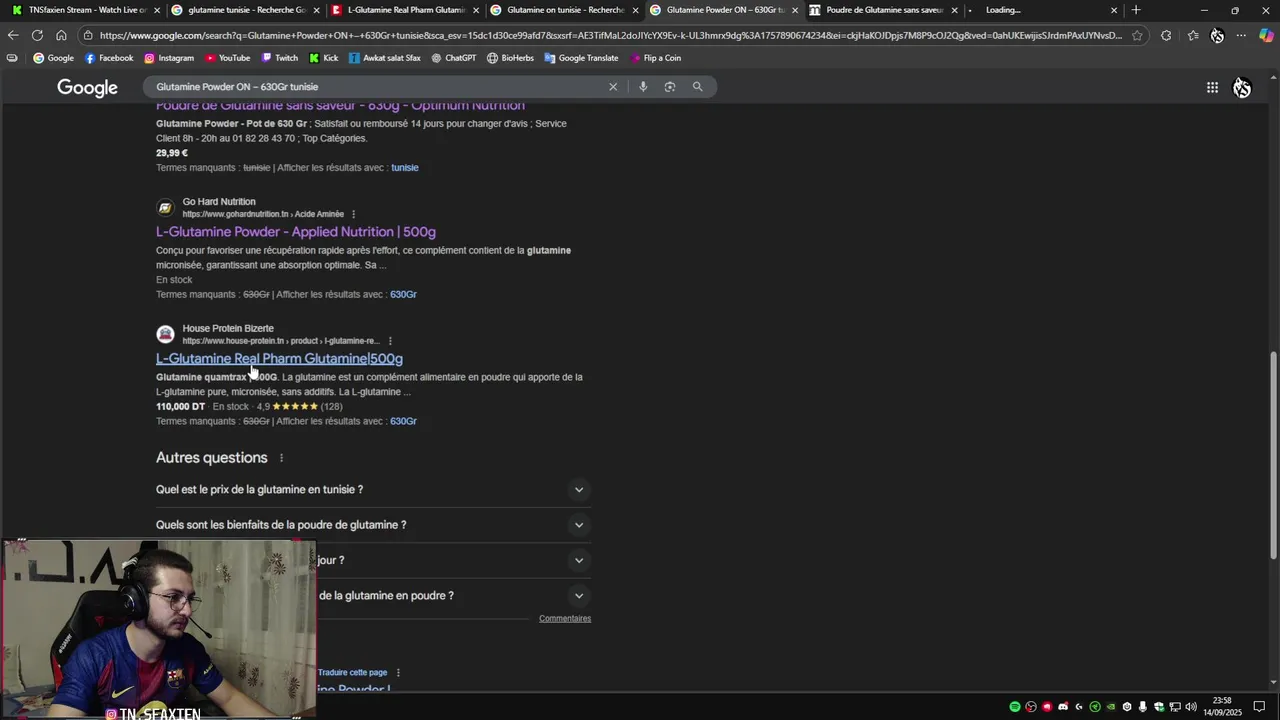The height and width of the screenshot is (720, 1280).
Task: Open the BioHerbs bookmark
Action: [511, 58]
